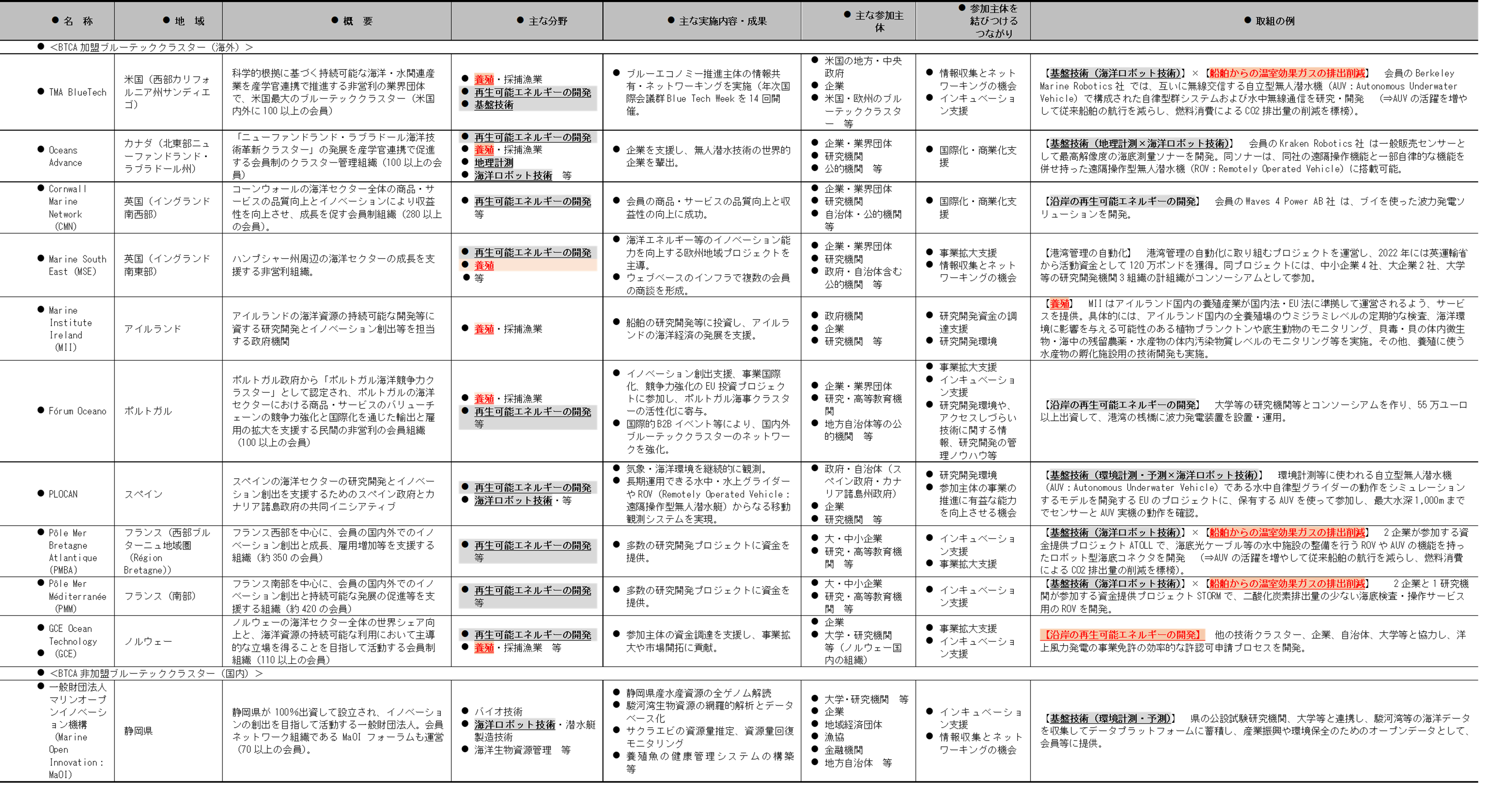This screenshot has width=1488, height=812.
Task: Click underlined 地理計測 in Oceans Advance fields
Action: pyautogui.click(x=494, y=163)
